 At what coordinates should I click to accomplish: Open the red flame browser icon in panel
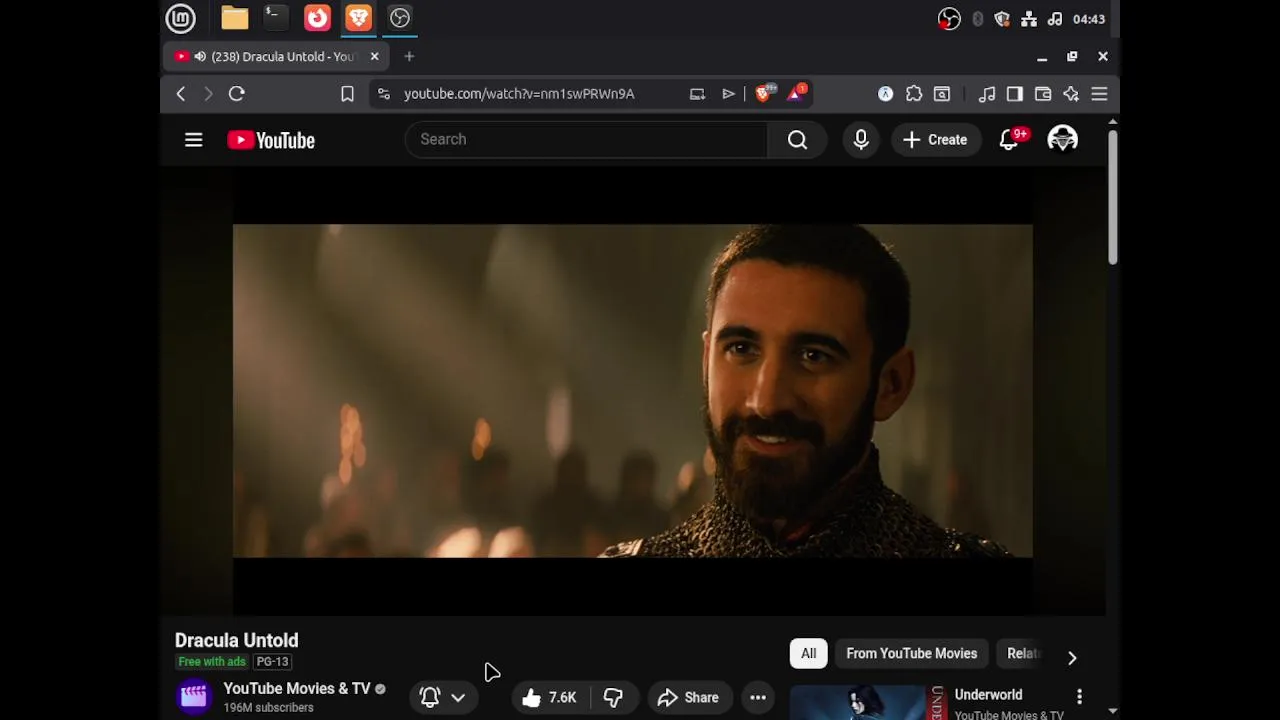pos(317,18)
